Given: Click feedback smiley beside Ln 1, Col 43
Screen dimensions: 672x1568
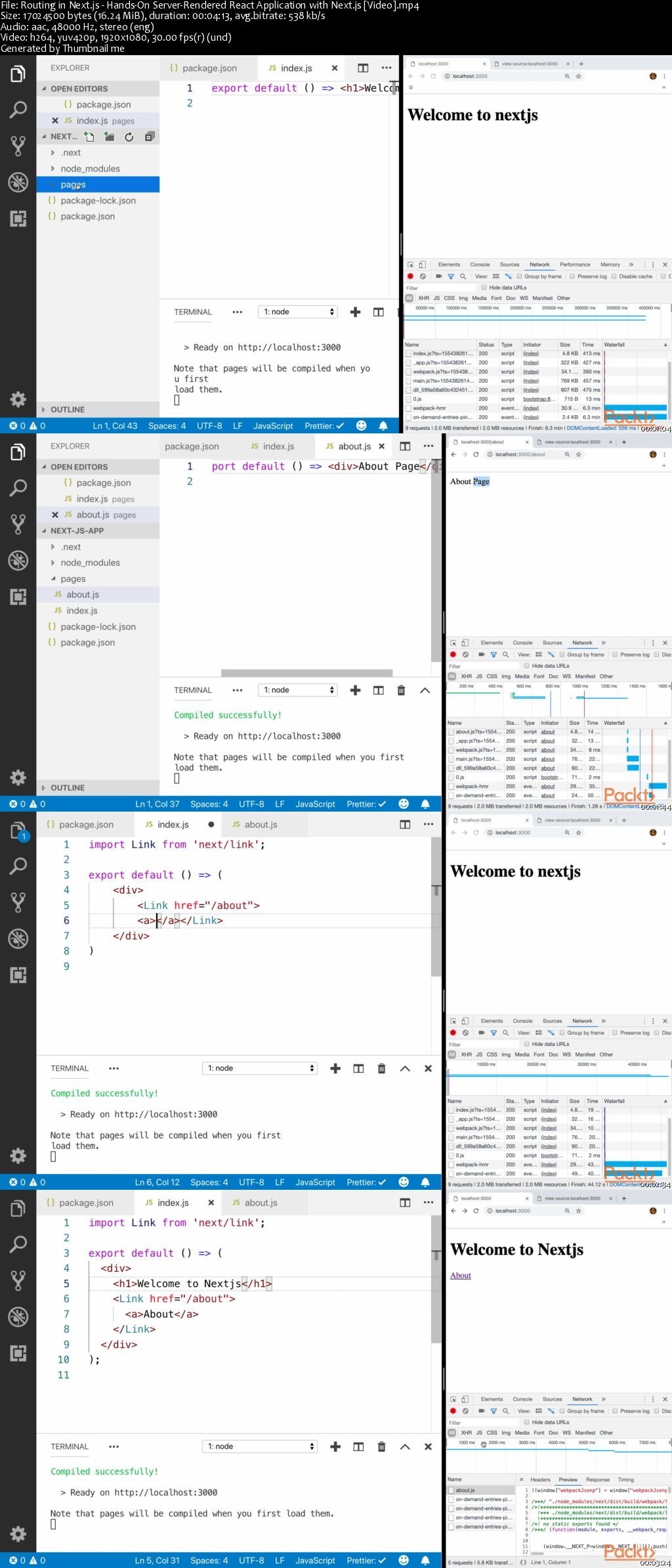Looking at the screenshot, I should coord(361,425).
